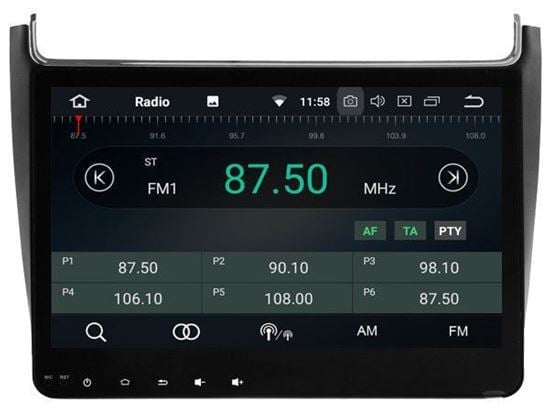Tap the 91.6 mark on frequency scale

coord(157,136)
